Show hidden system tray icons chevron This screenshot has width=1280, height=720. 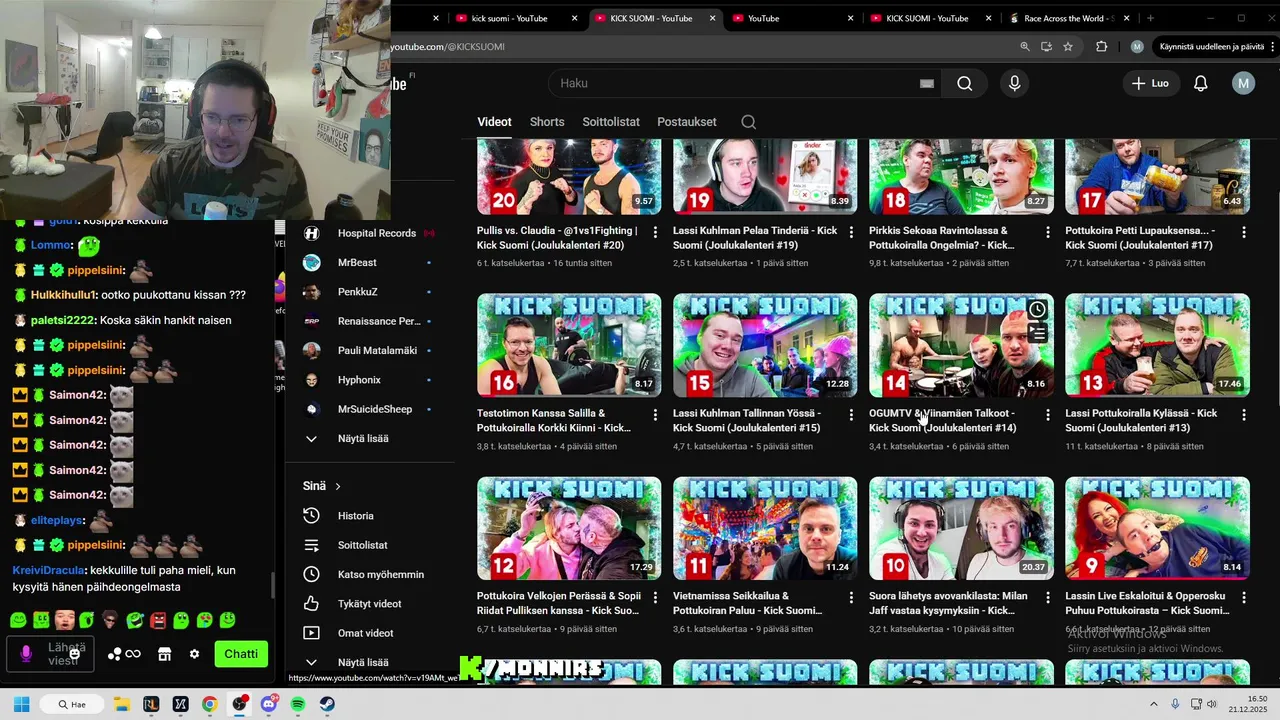point(1153,704)
